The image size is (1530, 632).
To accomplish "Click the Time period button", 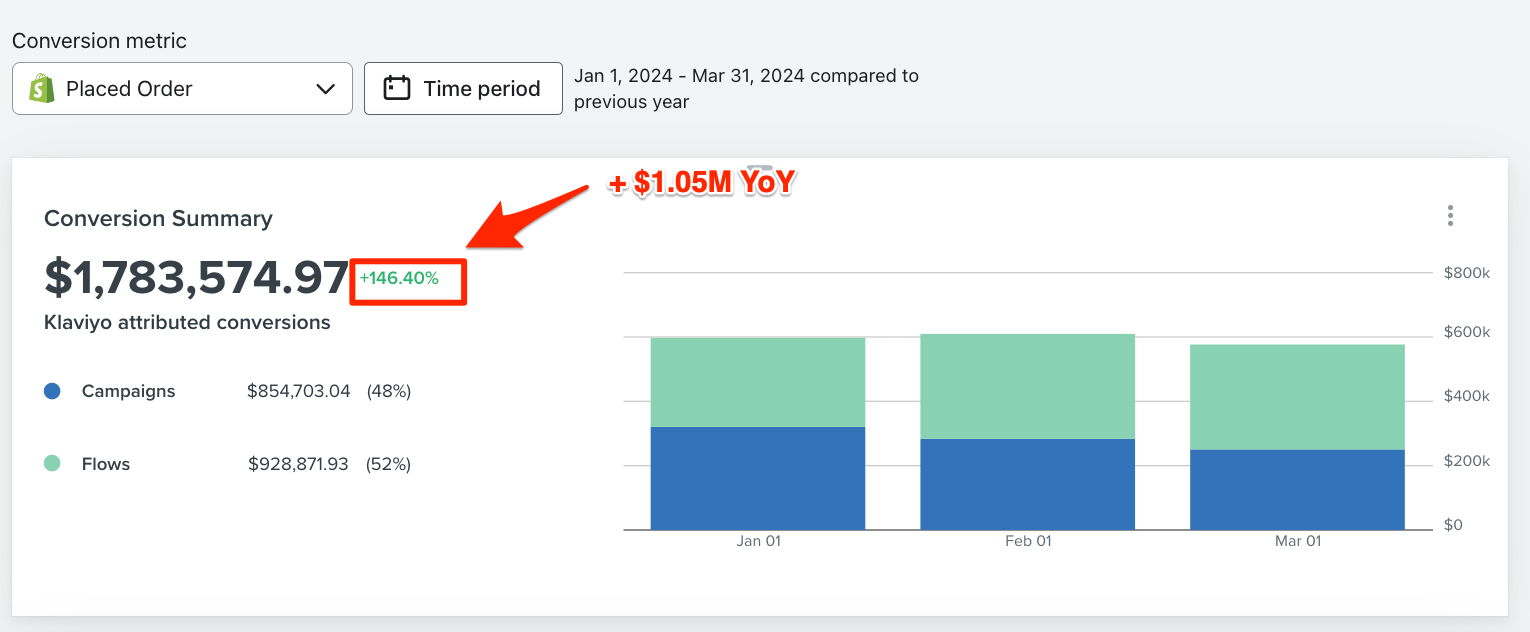I will tap(463, 88).
